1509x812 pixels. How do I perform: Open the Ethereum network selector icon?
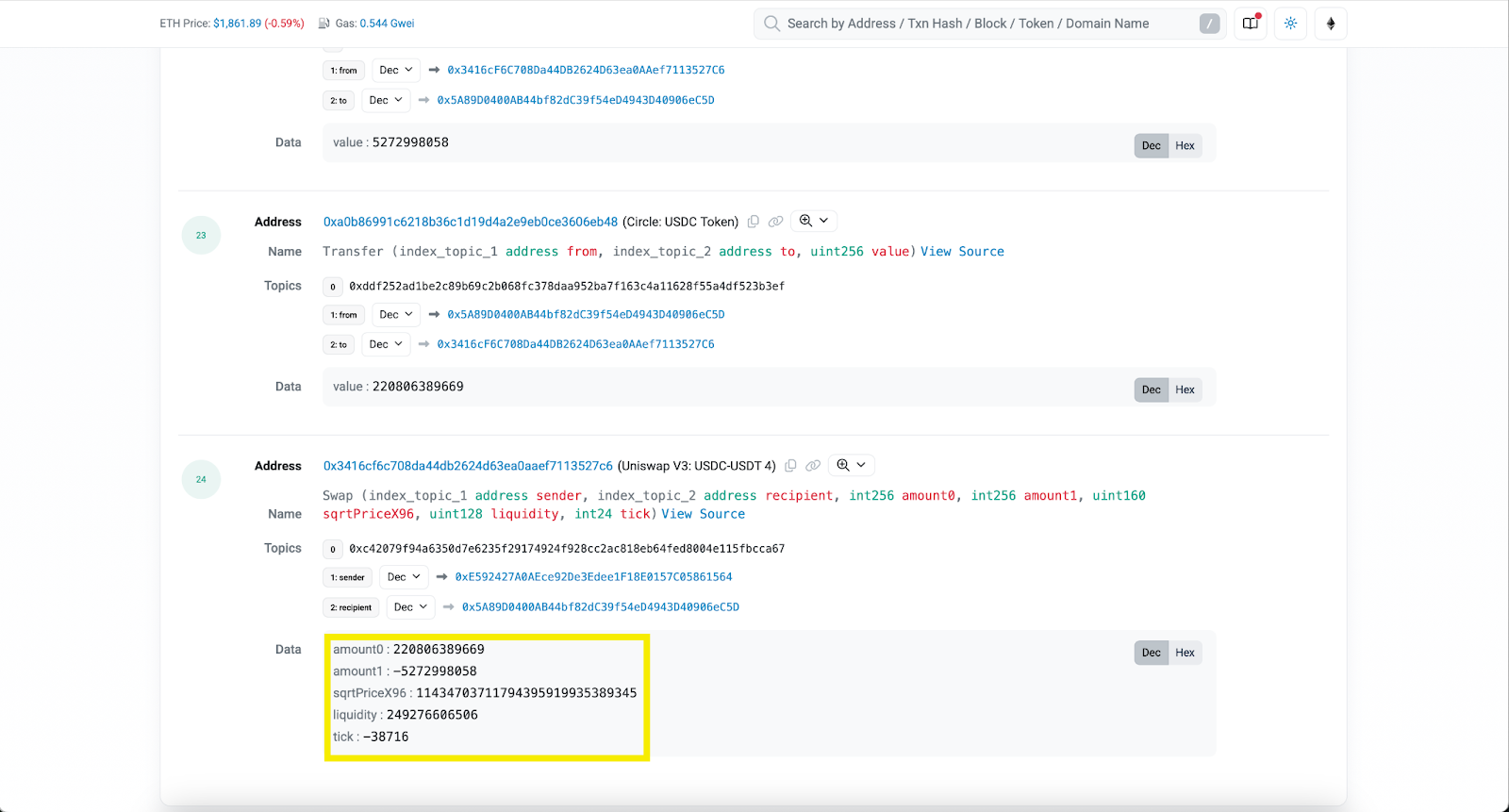pyautogui.click(x=1331, y=24)
